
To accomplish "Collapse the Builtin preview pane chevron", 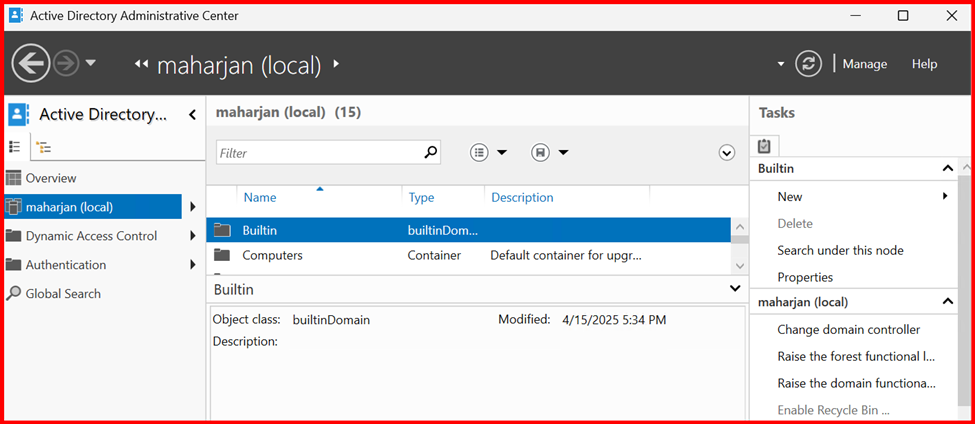I will click(736, 288).
